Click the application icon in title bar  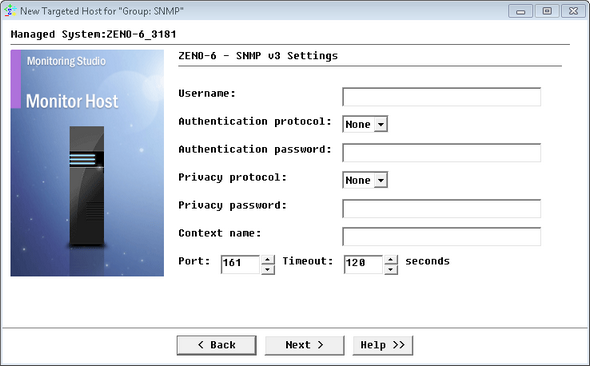click(10, 11)
